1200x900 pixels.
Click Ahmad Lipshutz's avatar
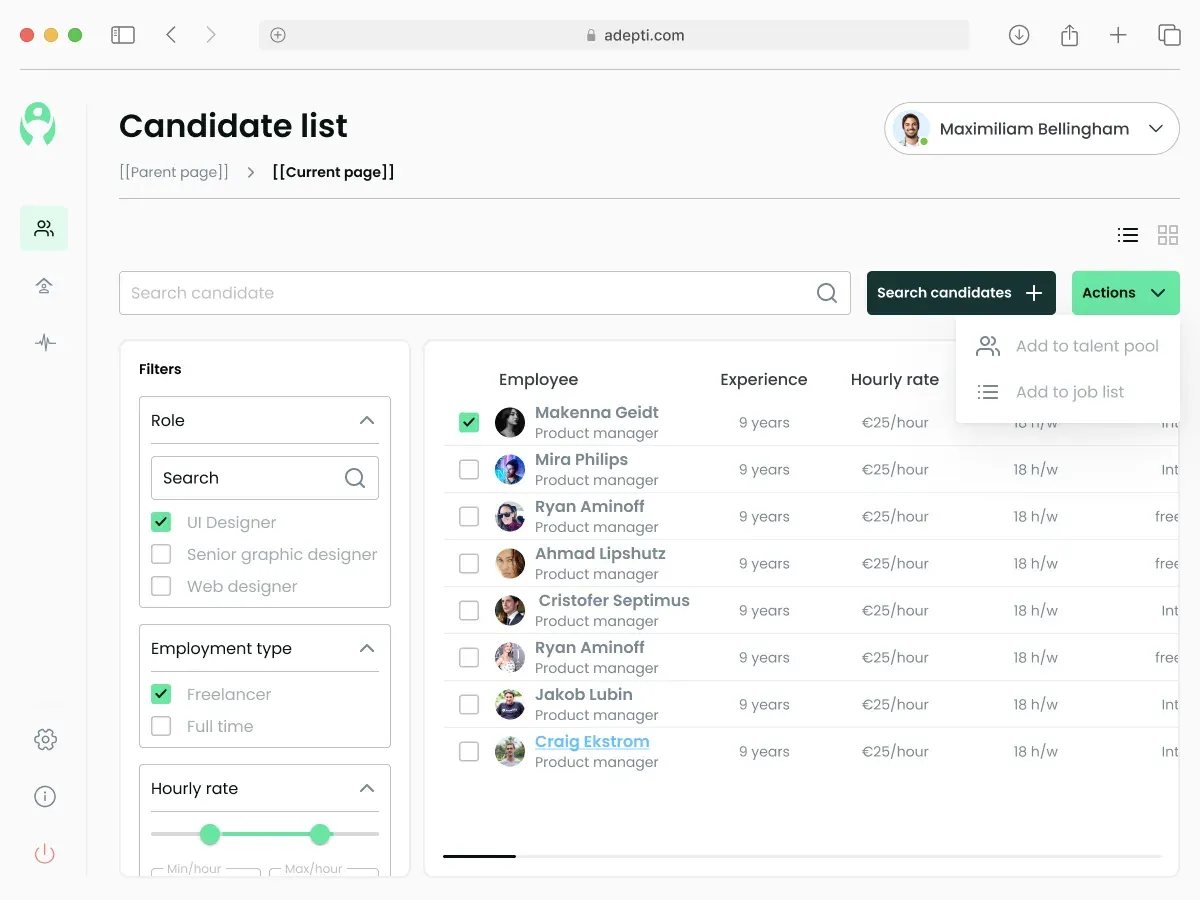click(510, 563)
